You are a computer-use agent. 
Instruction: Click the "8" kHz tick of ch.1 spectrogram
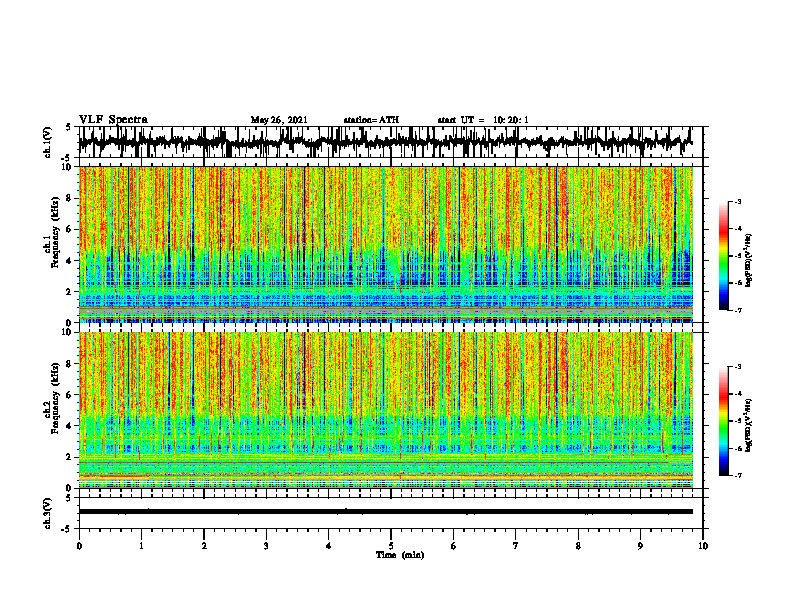(70, 198)
